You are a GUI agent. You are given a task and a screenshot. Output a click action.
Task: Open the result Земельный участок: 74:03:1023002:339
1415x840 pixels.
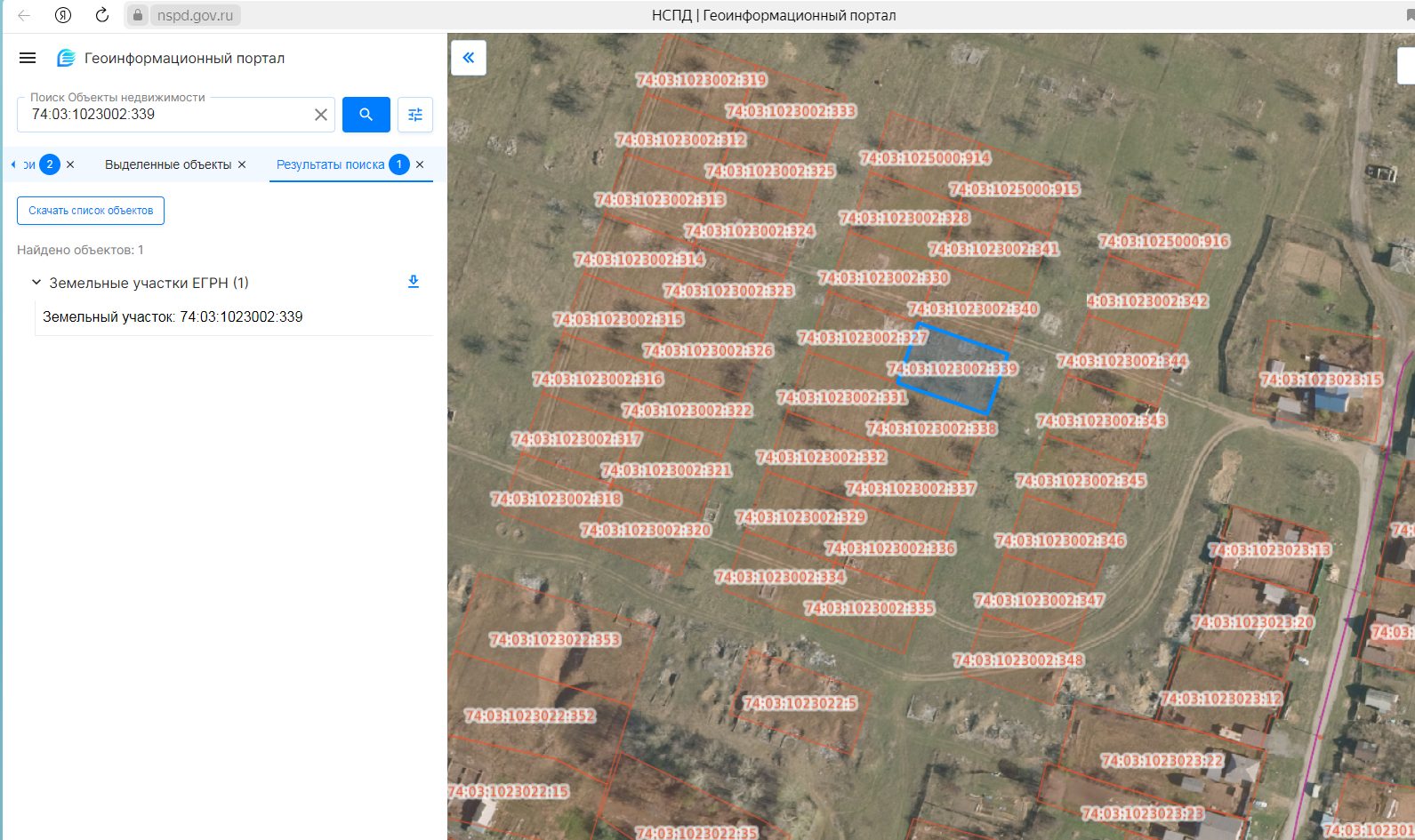pos(173,317)
